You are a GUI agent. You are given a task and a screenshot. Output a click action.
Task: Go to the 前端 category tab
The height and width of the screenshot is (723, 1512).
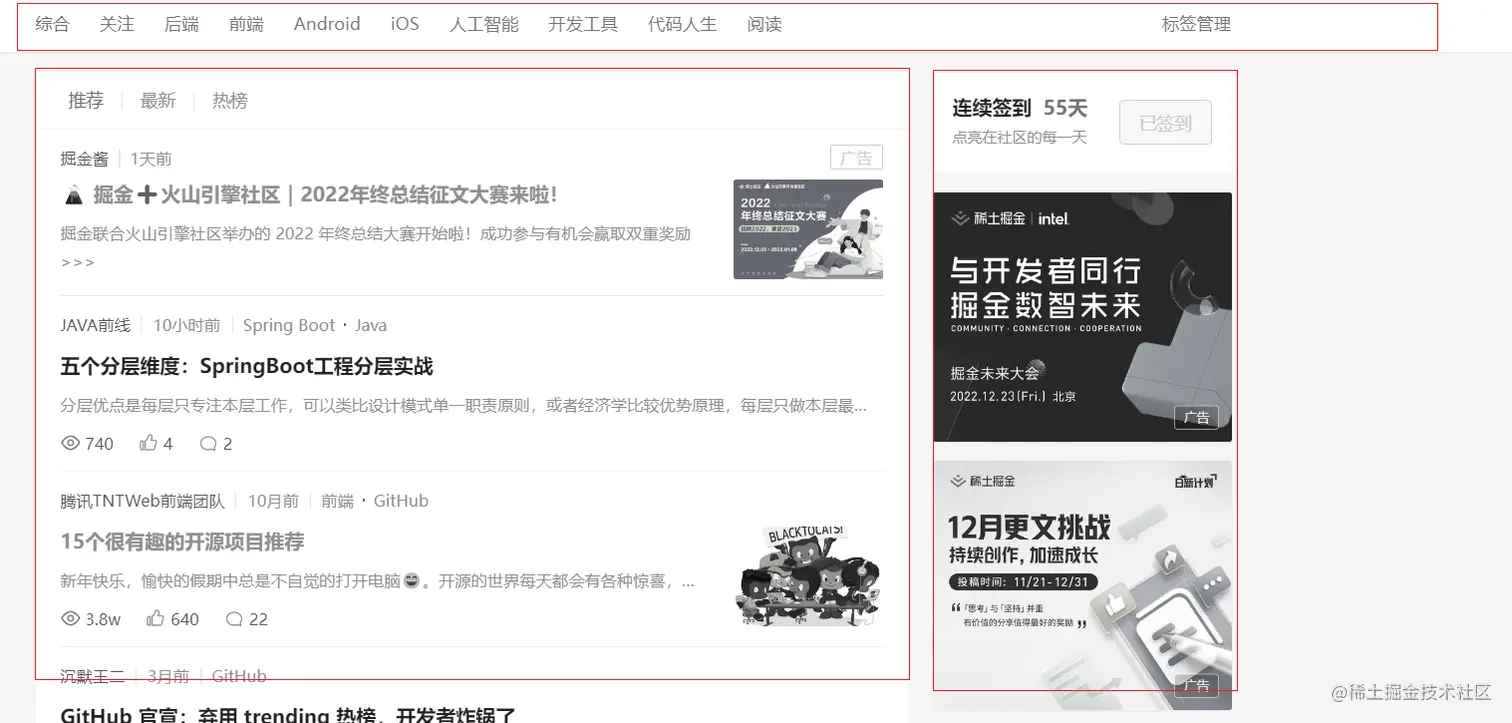pos(246,24)
